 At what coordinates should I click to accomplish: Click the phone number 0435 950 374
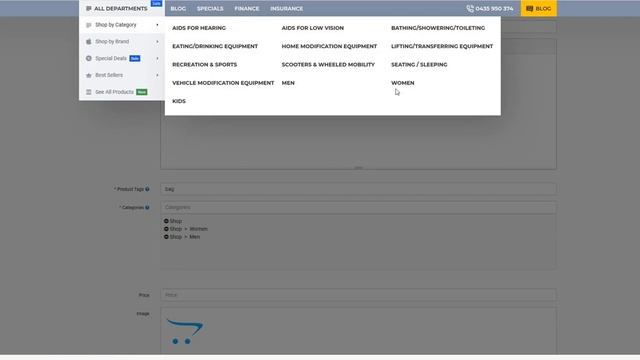coord(494,8)
